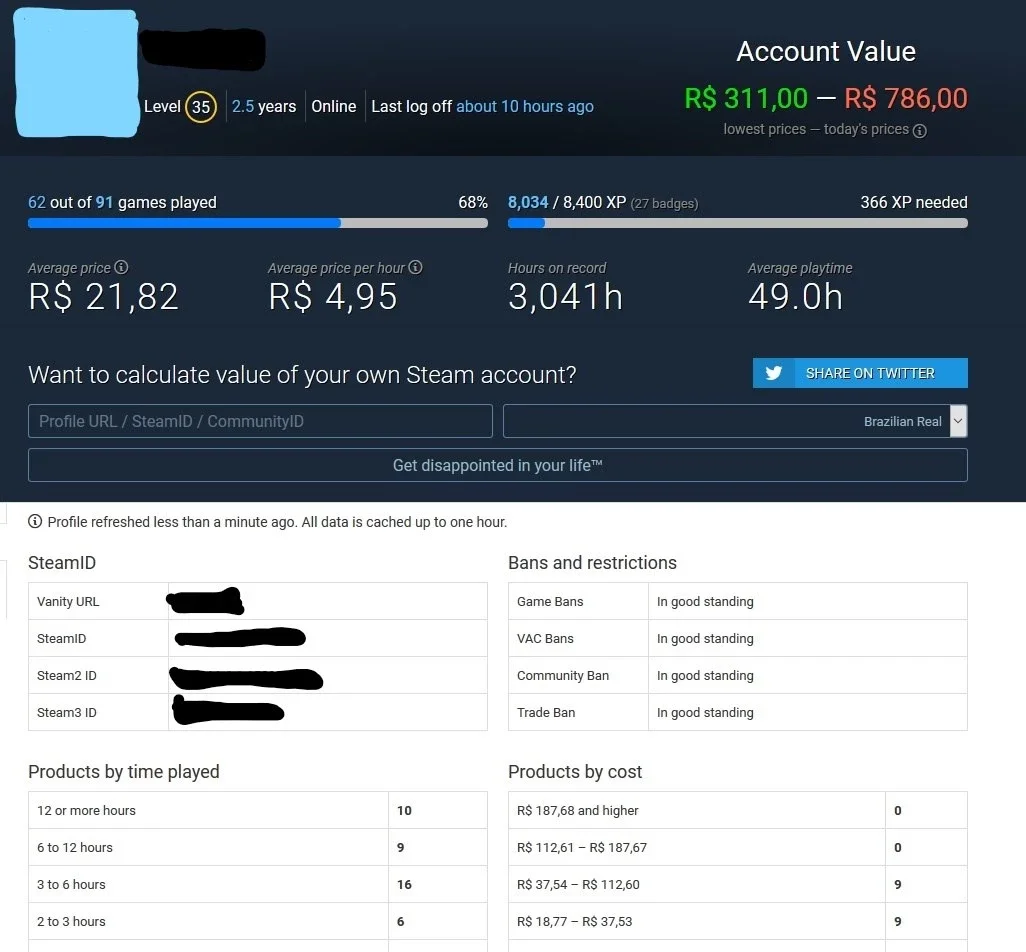
Task: Click the R$ 786,00 today's price value
Action: tap(906, 98)
